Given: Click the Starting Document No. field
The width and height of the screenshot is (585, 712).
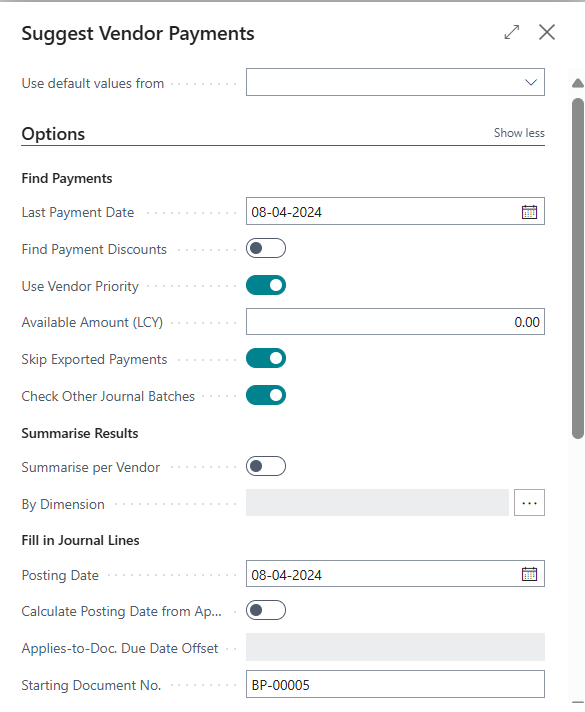Looking at the screenshot, I should coord(395,684).
